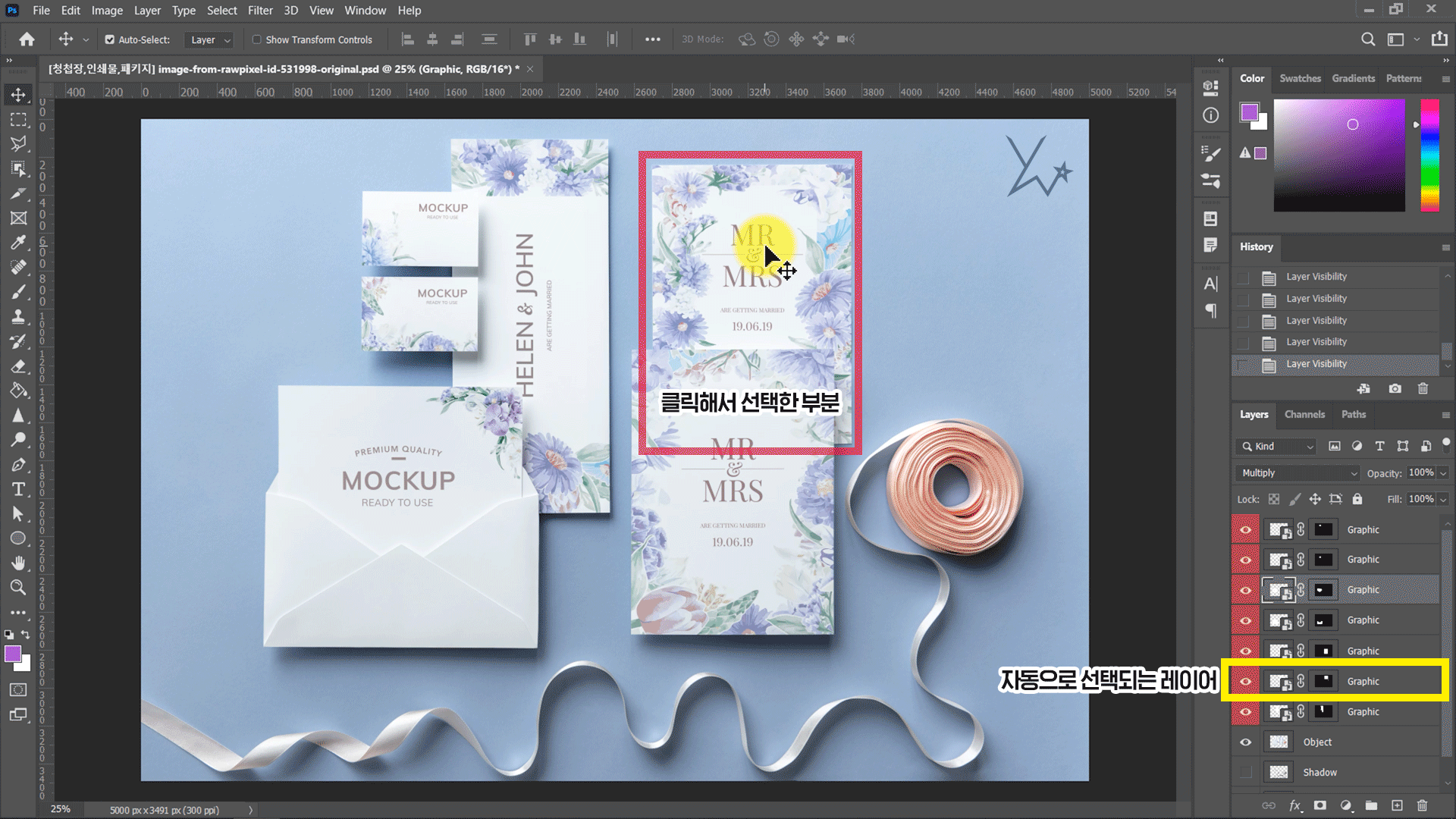Open the Filter menu
Screen dimensions: 1456x819
(x=259, y=11)
